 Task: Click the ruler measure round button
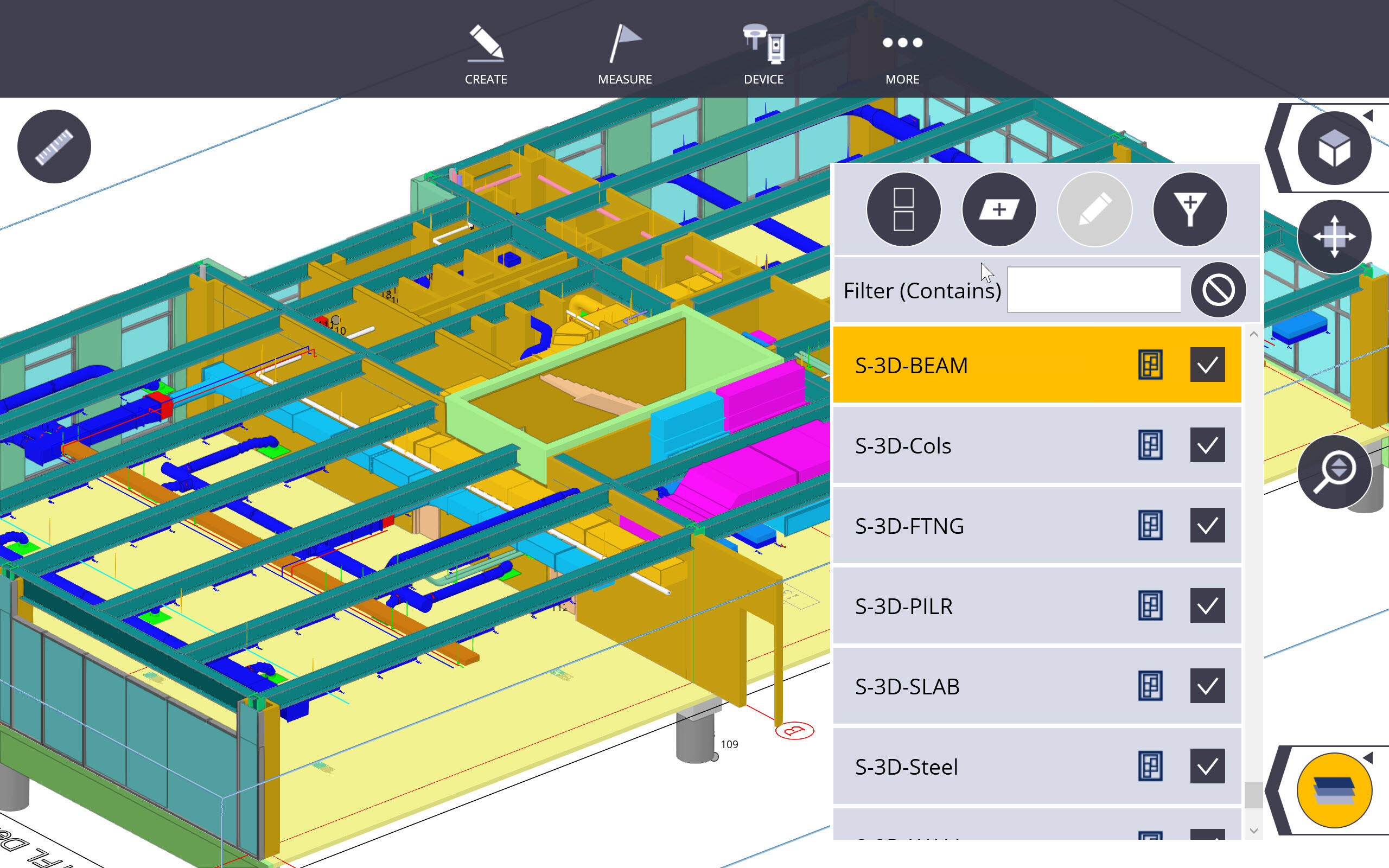[x=54, y=146]
